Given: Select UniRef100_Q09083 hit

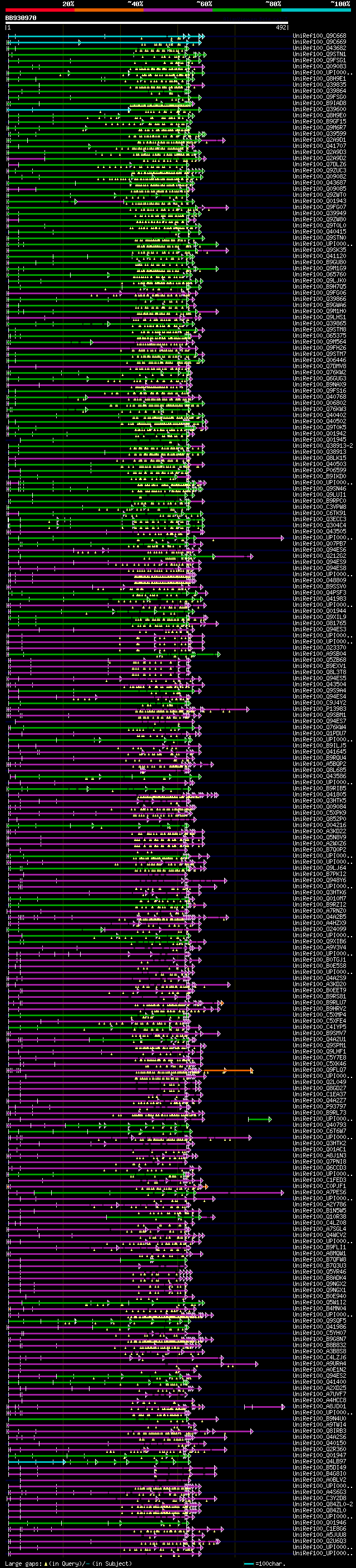Looking at the screenshot, I should [319, 66].
